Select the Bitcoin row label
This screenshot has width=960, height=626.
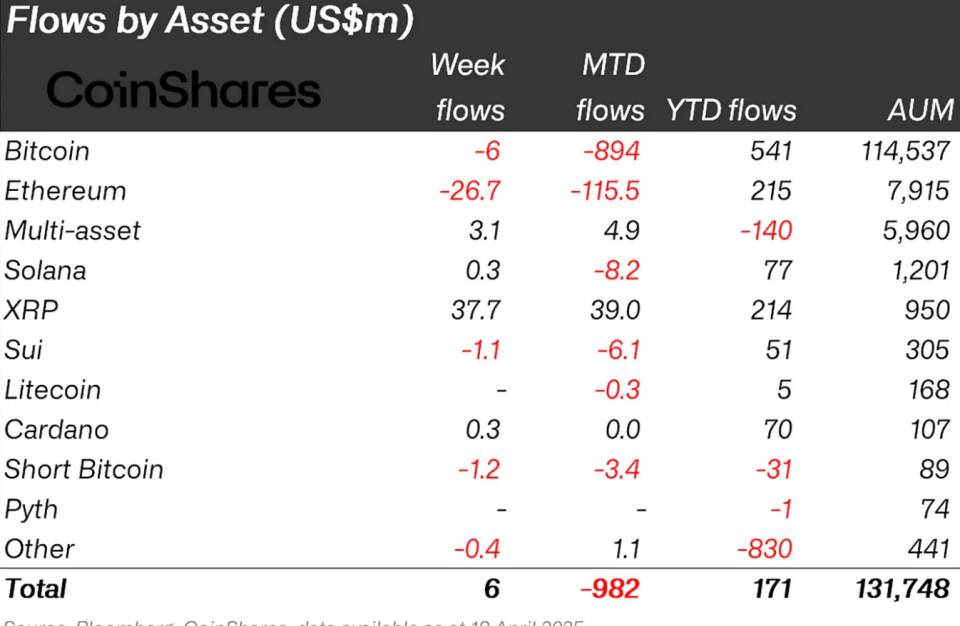click(x=47, y=151)
